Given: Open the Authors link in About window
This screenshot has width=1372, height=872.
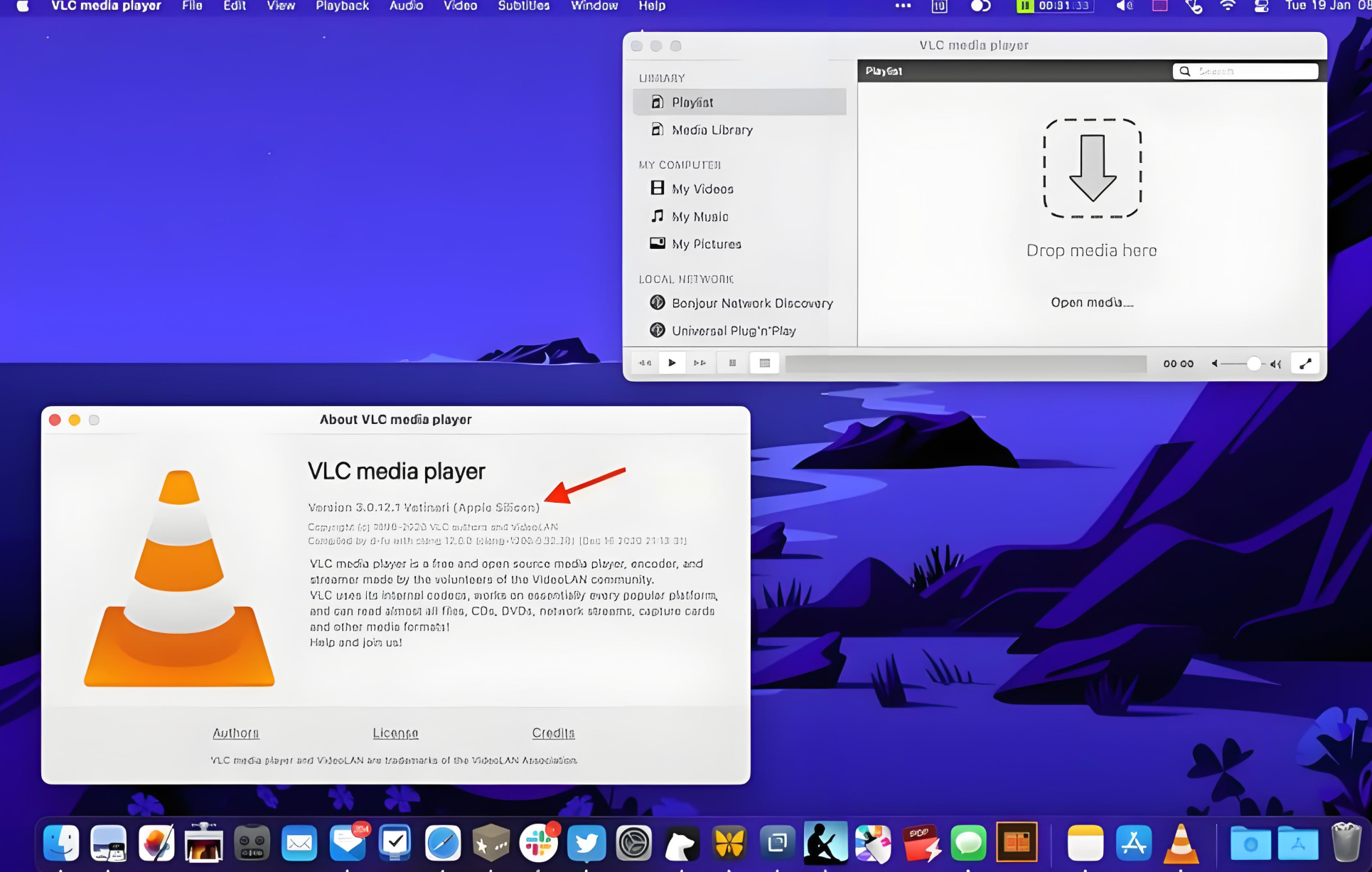Looking at the screenshot, I should [x=236, y=733].
